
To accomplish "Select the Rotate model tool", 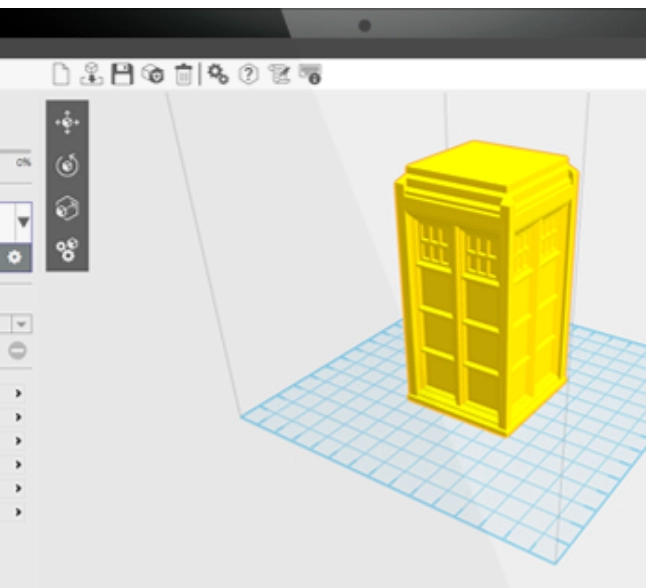I will [x=67, y=165].
